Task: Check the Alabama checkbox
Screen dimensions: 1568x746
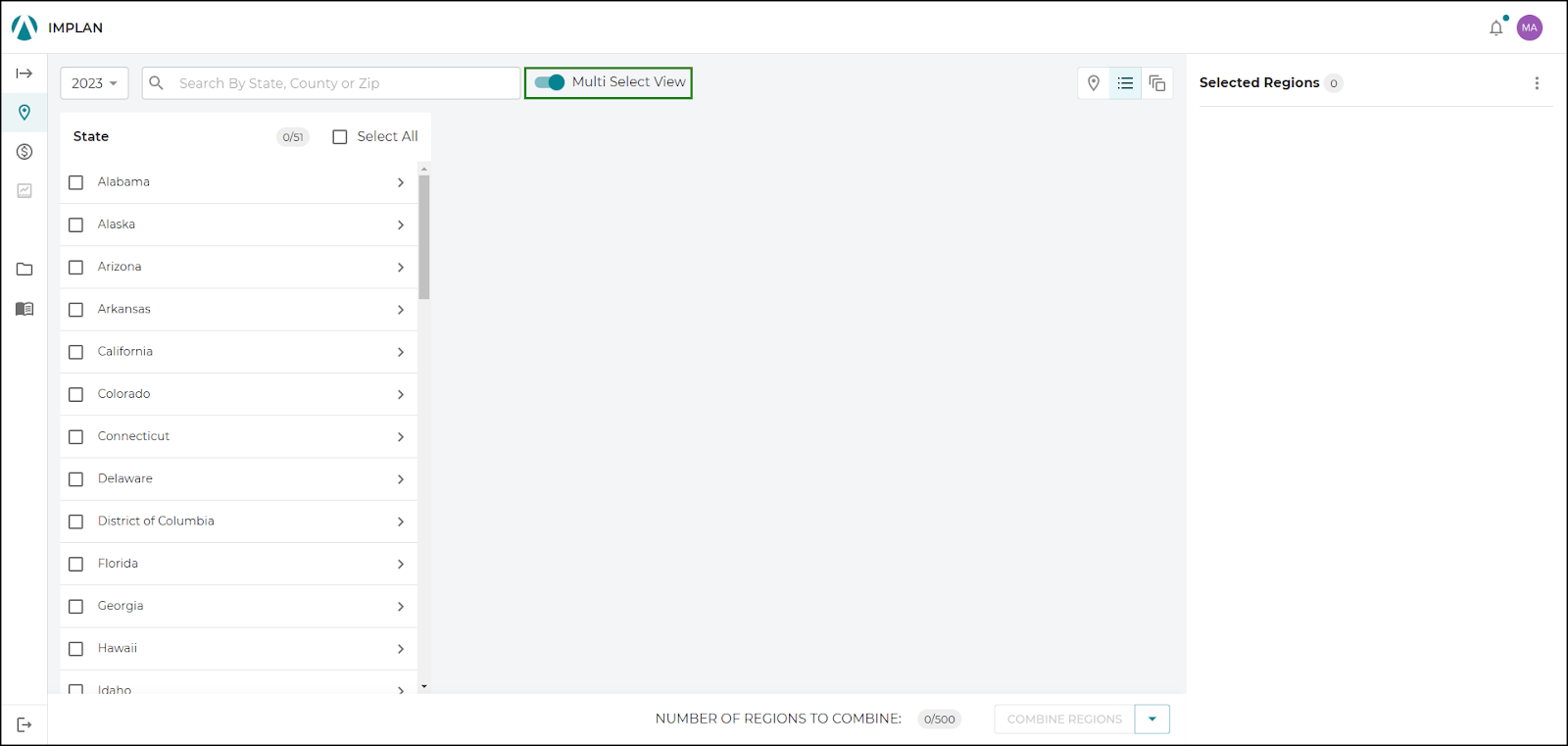Action: (75, 182)
